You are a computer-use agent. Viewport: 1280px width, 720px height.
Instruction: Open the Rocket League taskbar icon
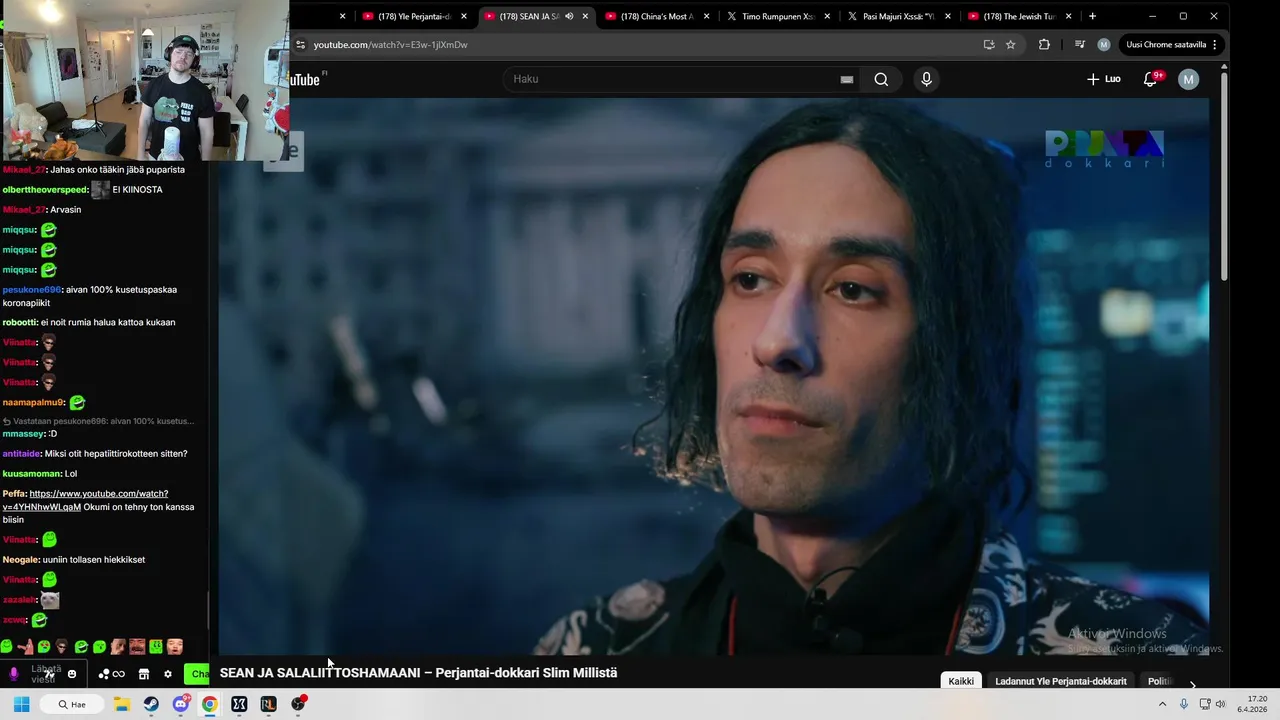(x=268, y=704)
